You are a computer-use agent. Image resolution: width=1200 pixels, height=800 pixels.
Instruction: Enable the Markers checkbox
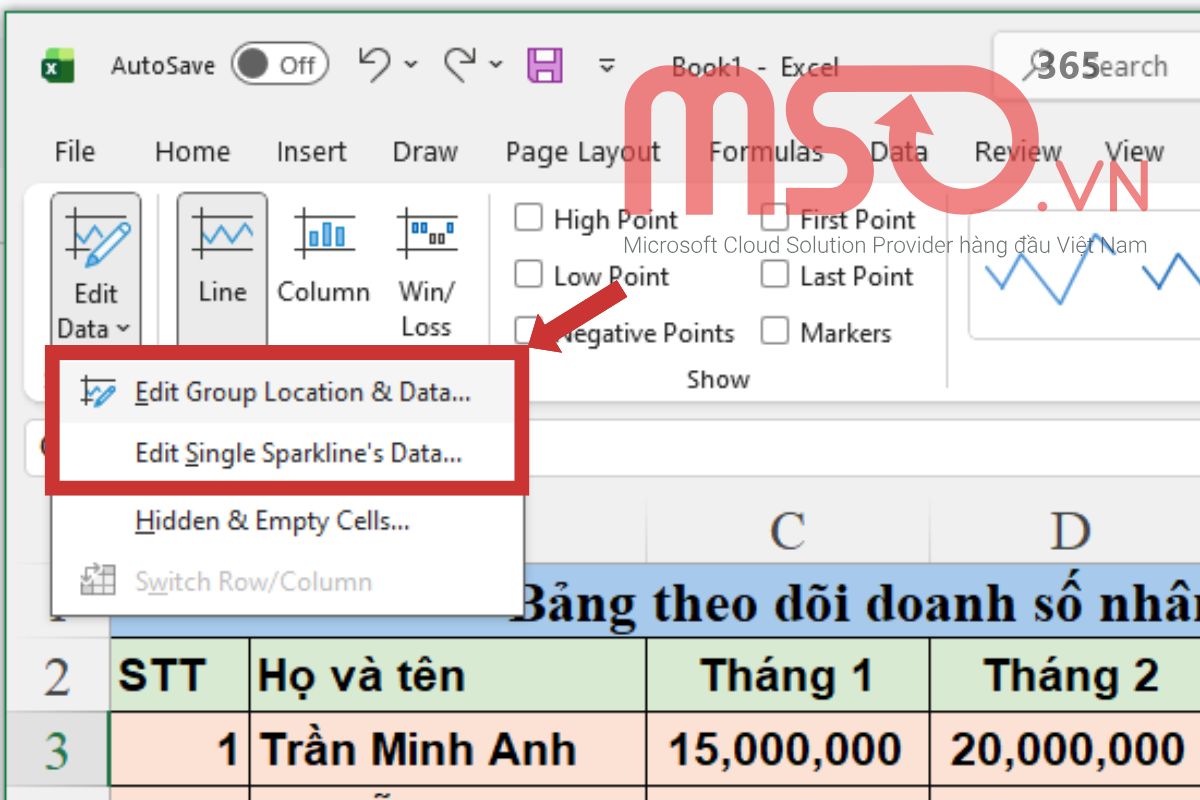pos(775,331)
